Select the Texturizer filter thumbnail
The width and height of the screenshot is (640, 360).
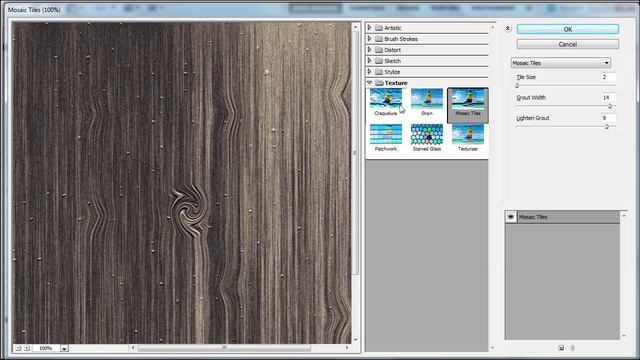(468, 138)
